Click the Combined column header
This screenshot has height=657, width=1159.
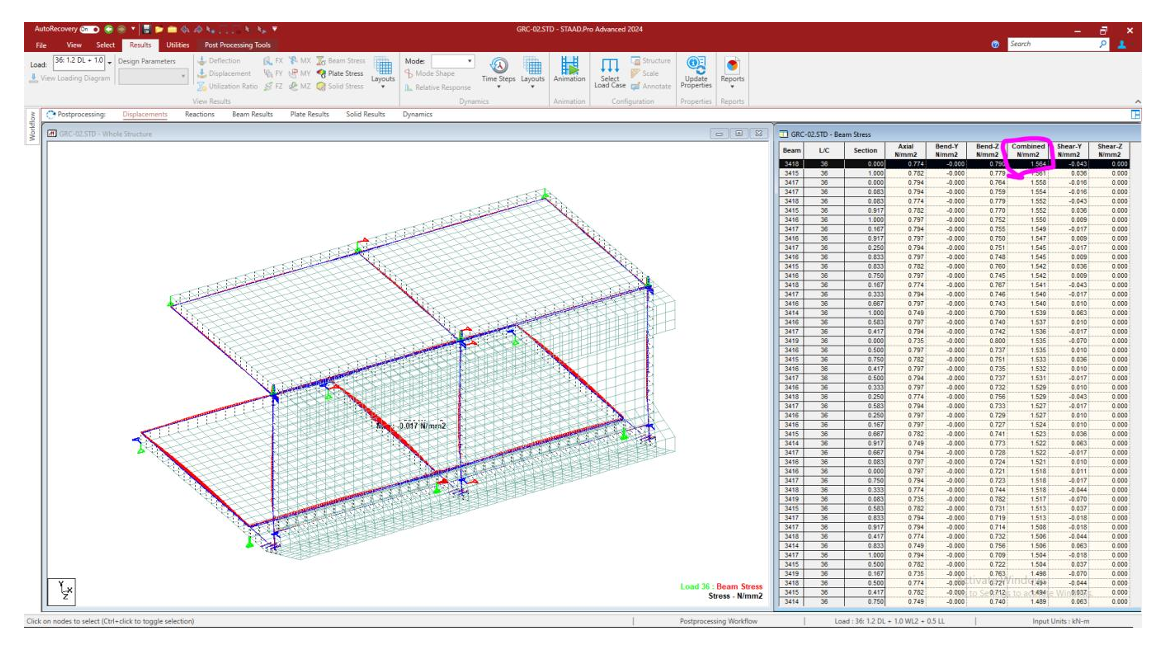point(1028,150)
